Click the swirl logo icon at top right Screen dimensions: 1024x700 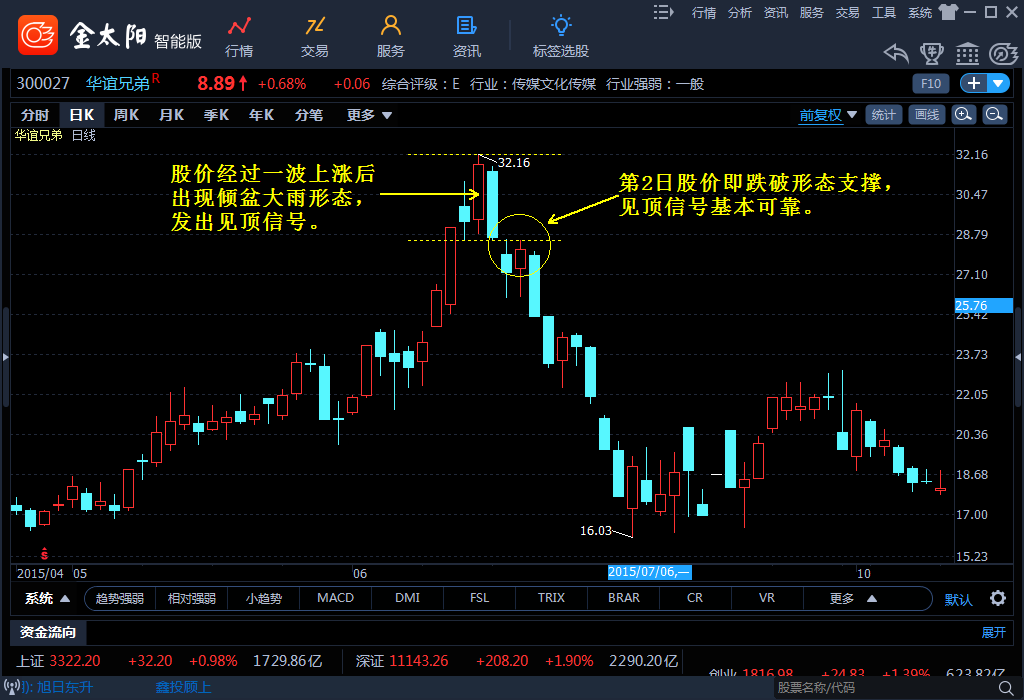pos(1003,54)
